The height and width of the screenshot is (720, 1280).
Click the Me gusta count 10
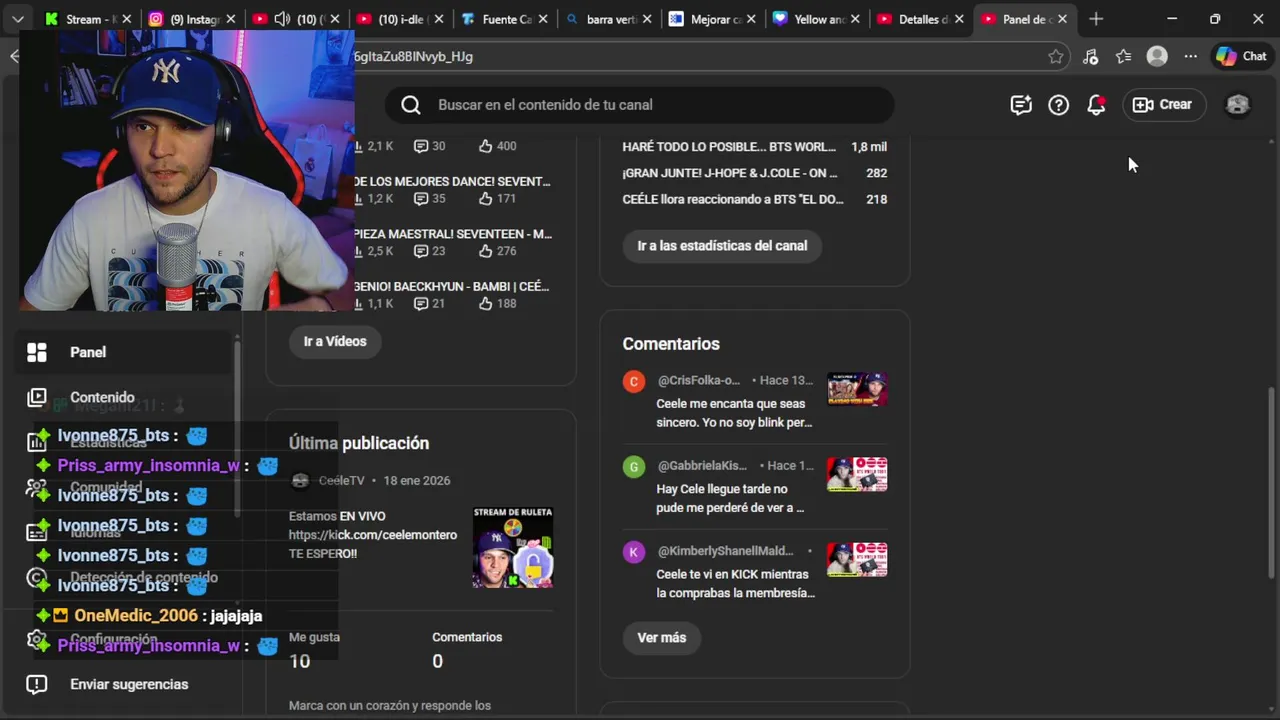pyautogui.click(x=299, y=661)
